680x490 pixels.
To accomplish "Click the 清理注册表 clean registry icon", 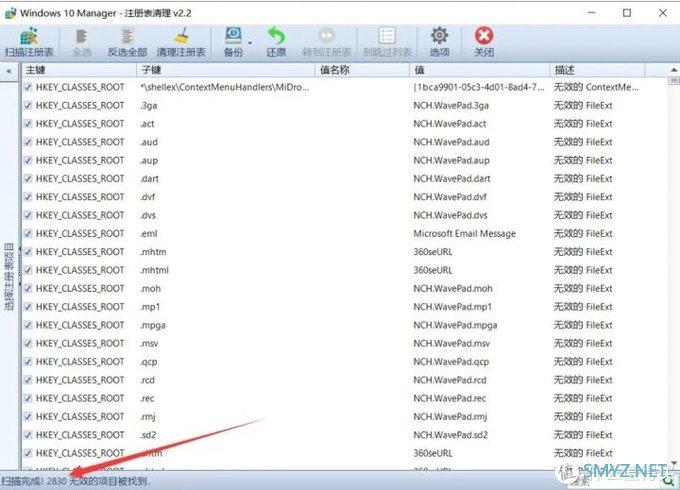I will click(181, 36).
